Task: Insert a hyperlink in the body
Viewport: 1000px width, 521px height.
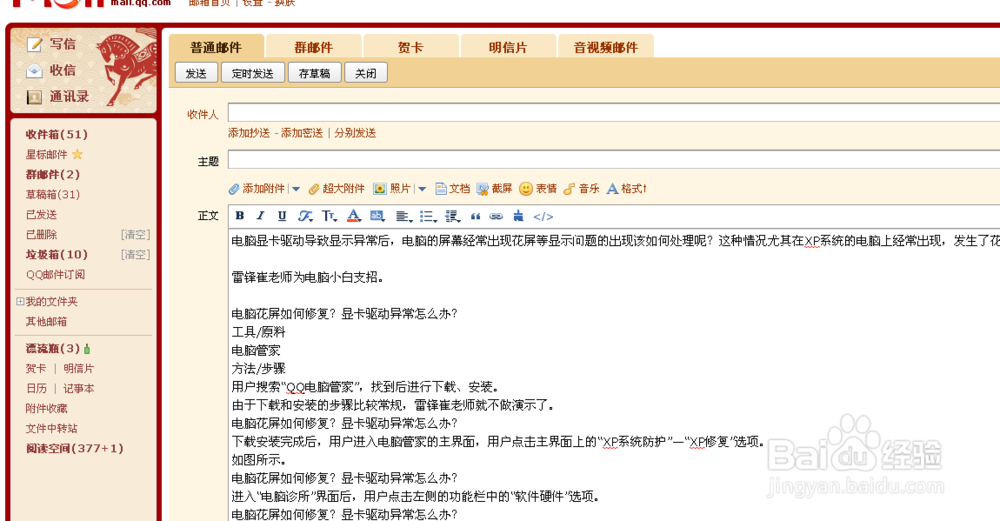Action: tap(496, 217)
